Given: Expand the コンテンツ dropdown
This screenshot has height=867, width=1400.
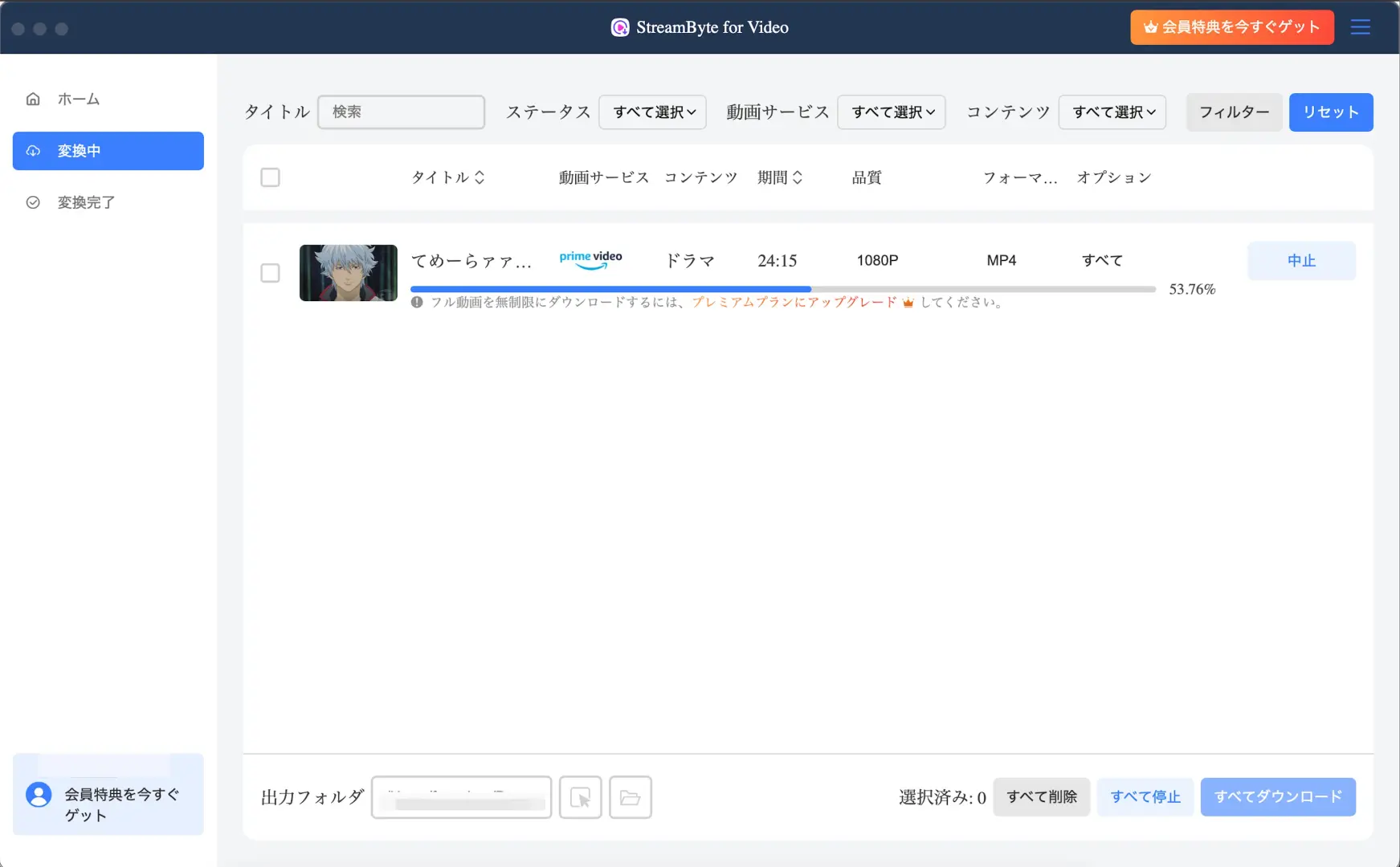Looking at the screenshot, I should coord(1112,112).
